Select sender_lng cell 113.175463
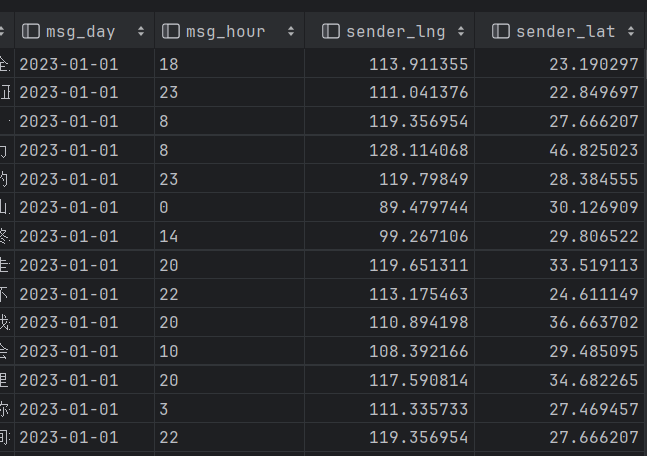Screen dimensions: 647x456 pos(390,294)
